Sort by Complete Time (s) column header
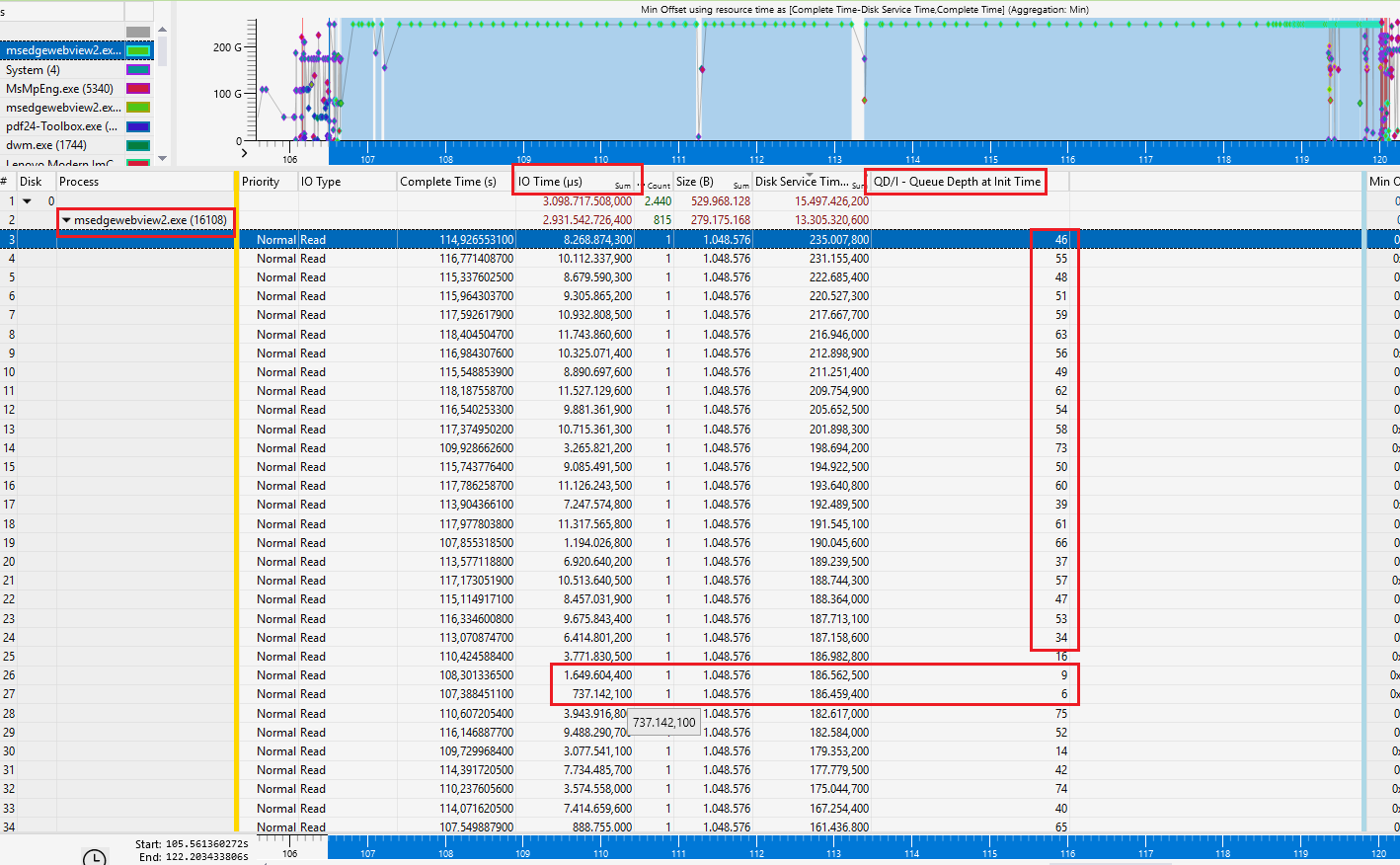 pos(448,182)
